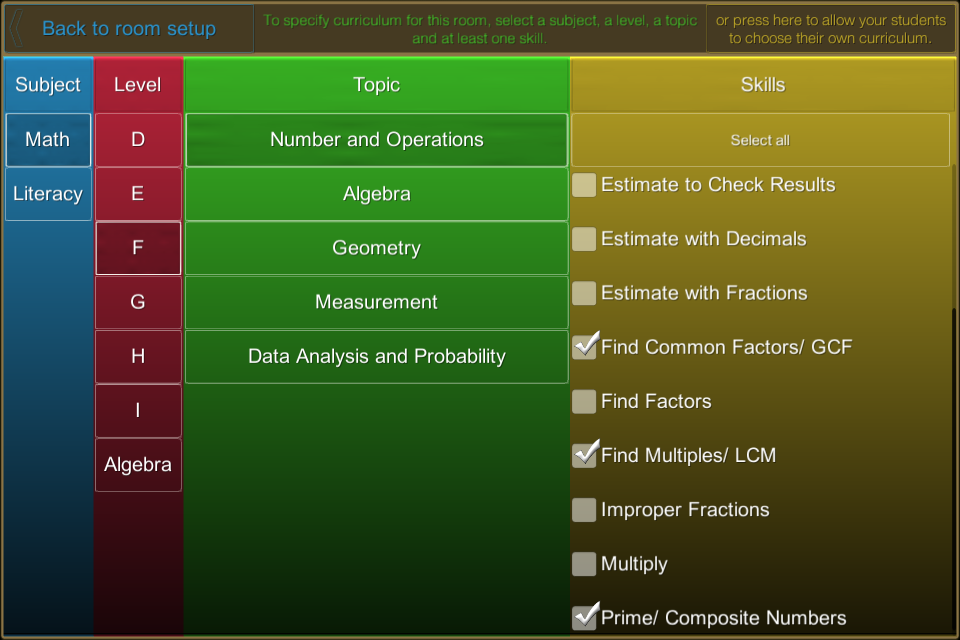
Task: Select the Measurement topic
Action: pos(376,302)
